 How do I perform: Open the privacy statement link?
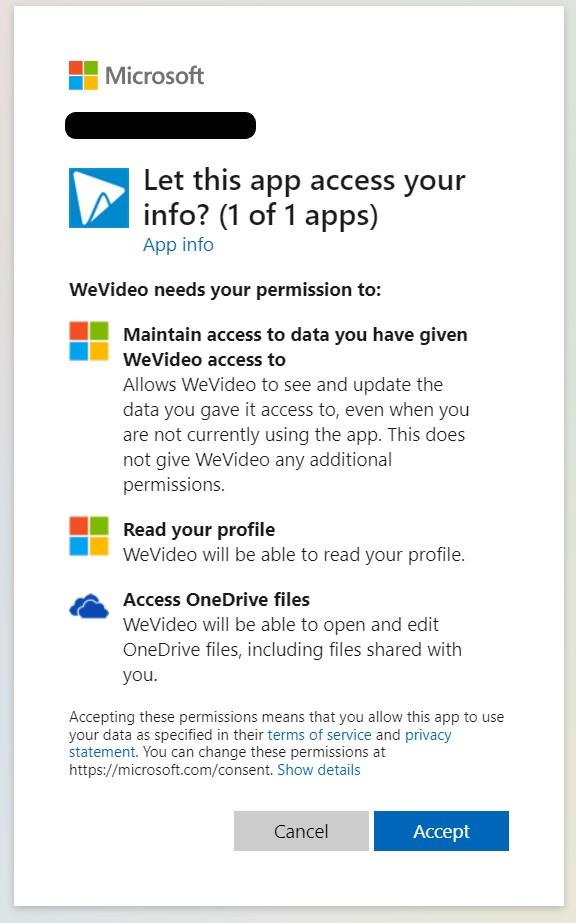(x=428, y=735)
